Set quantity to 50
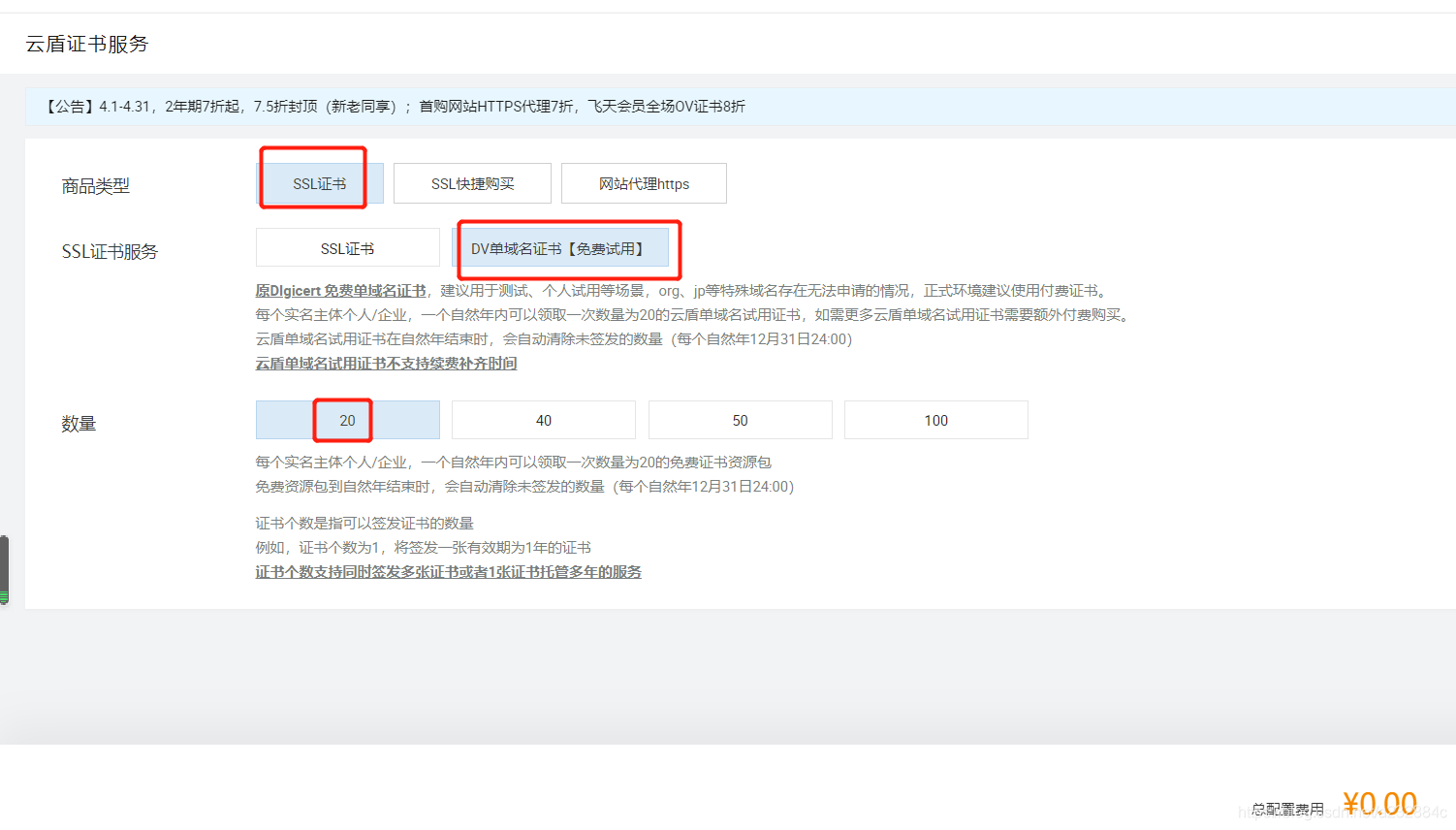 (740, 420)
